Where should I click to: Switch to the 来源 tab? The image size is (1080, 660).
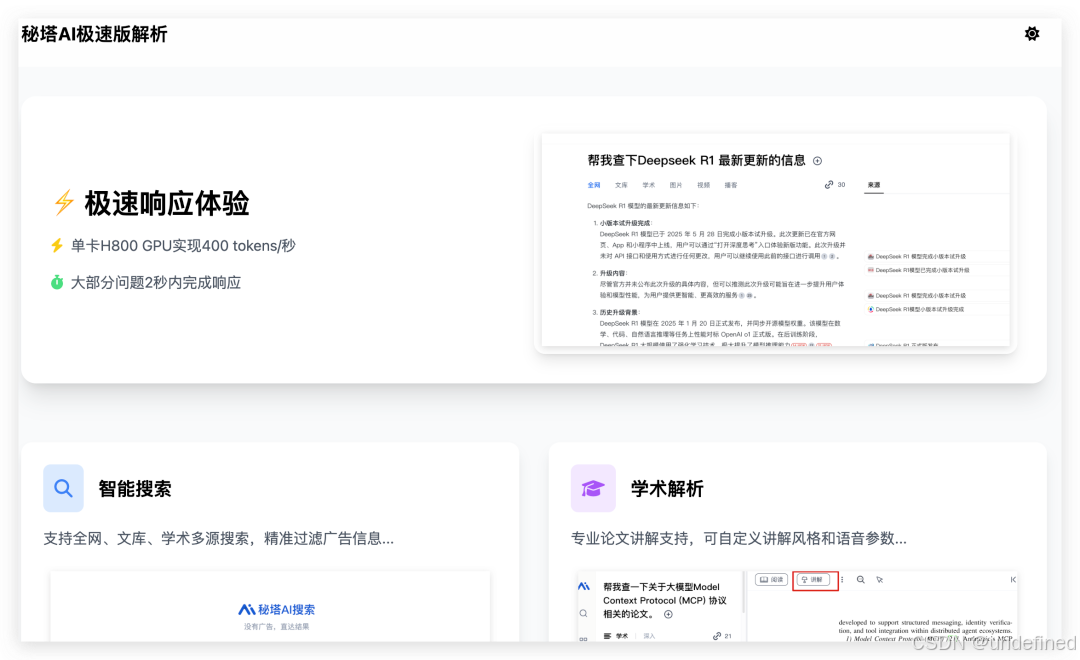tap(875, 186)
